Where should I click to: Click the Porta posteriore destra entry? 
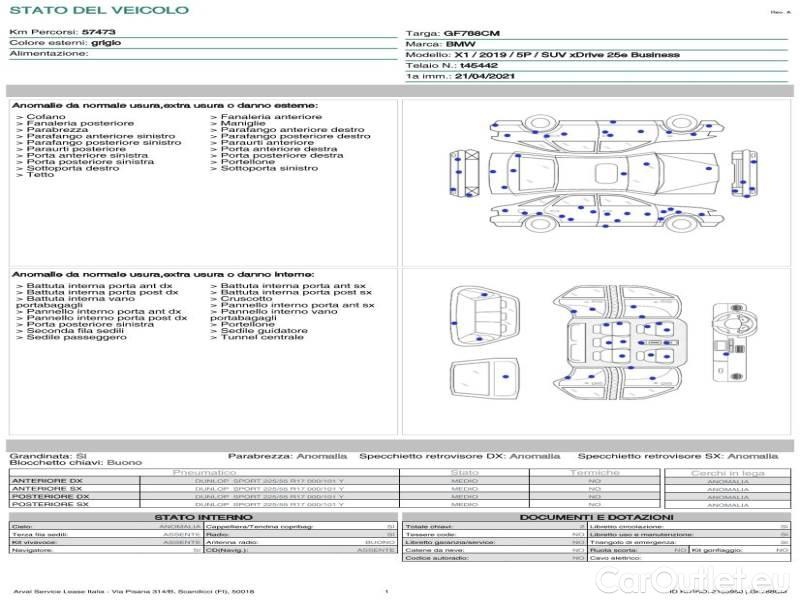tap(277, 155)
